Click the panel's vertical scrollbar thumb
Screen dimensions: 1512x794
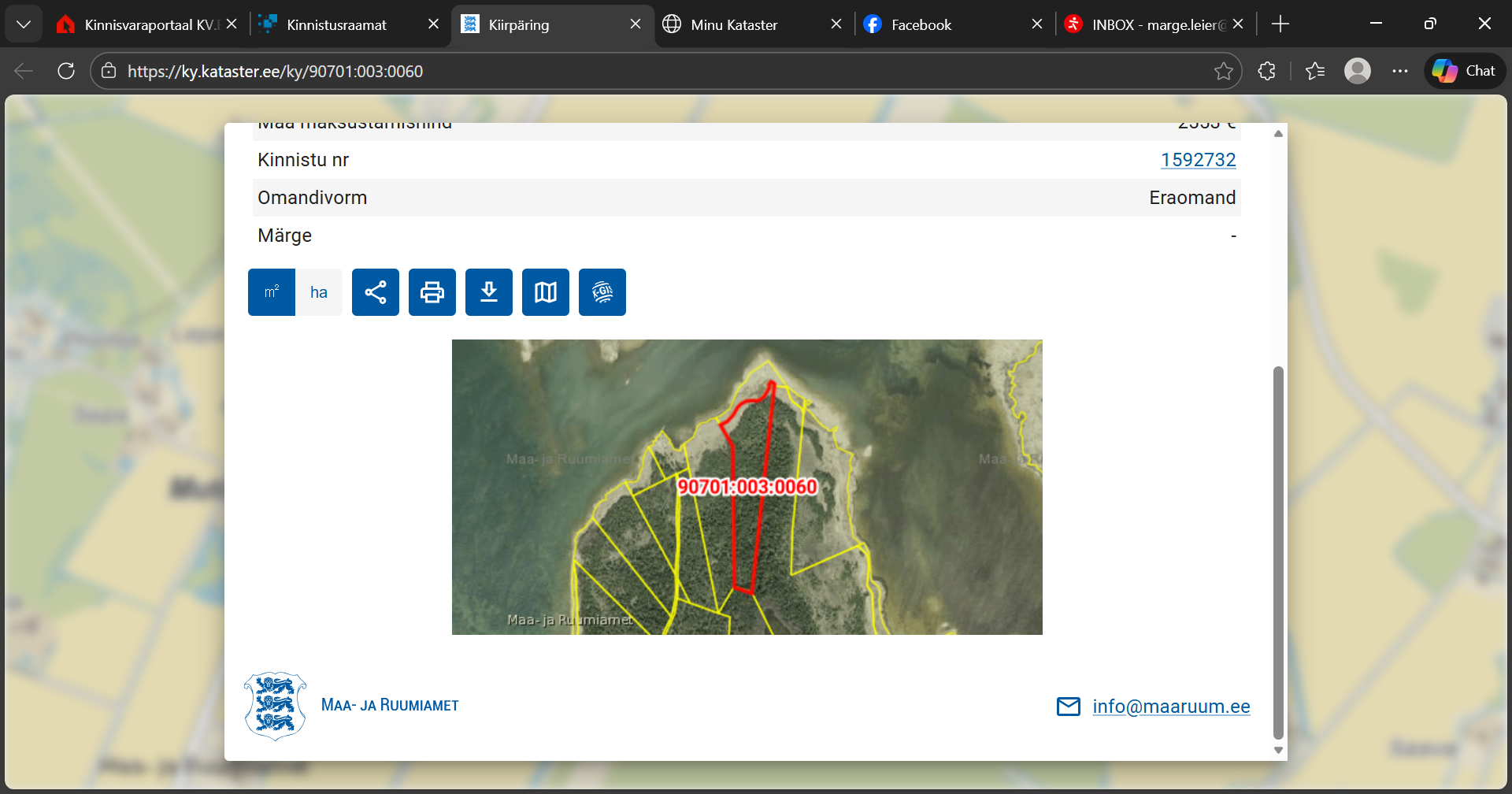click(x=1278, y=551)
